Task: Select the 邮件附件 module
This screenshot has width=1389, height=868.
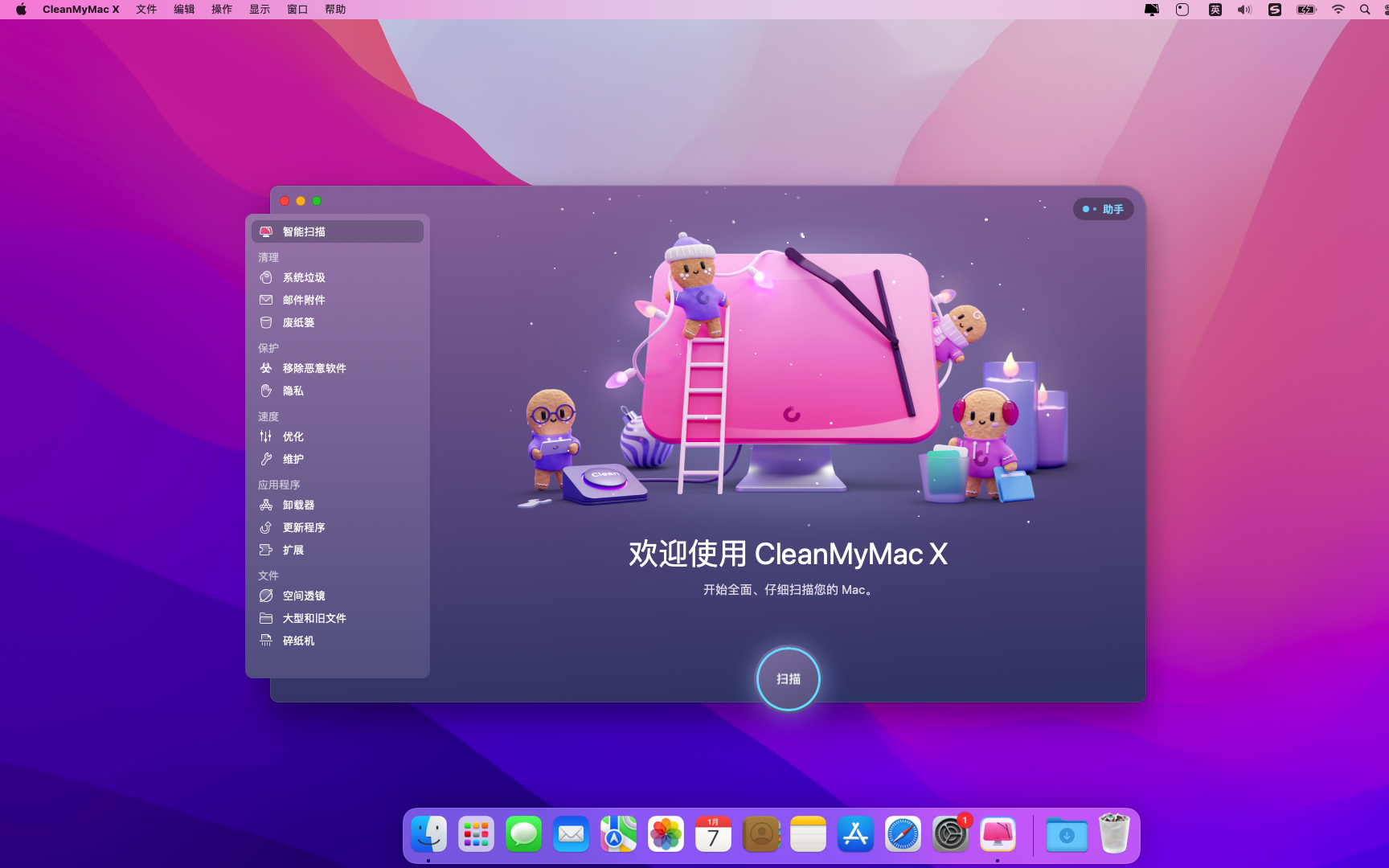Action: pos(303,300)
